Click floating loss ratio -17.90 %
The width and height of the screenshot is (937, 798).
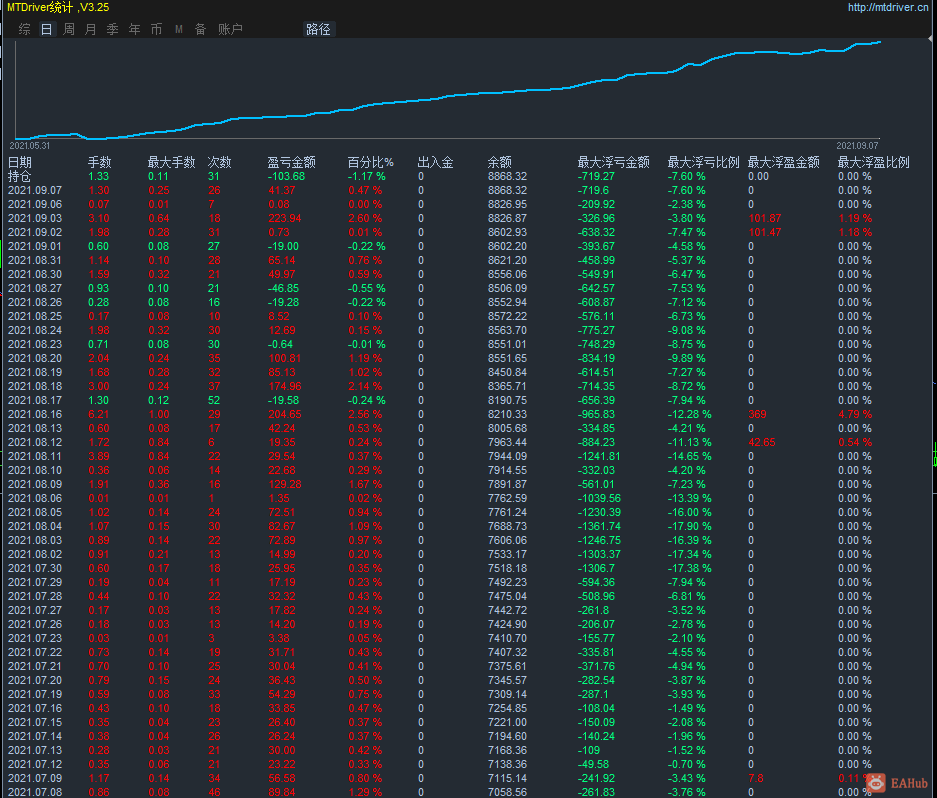(x=690, y=526)
